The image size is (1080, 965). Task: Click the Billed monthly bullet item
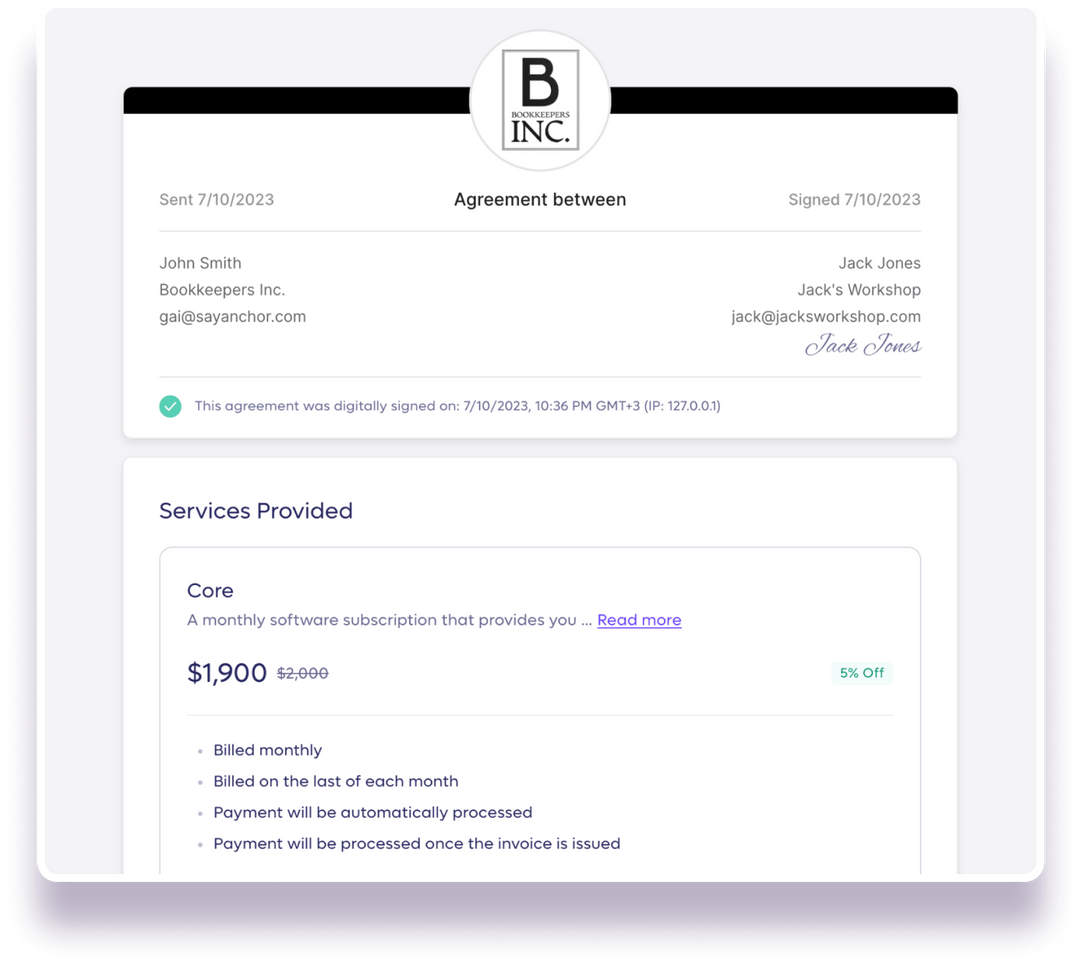[267, 750]
